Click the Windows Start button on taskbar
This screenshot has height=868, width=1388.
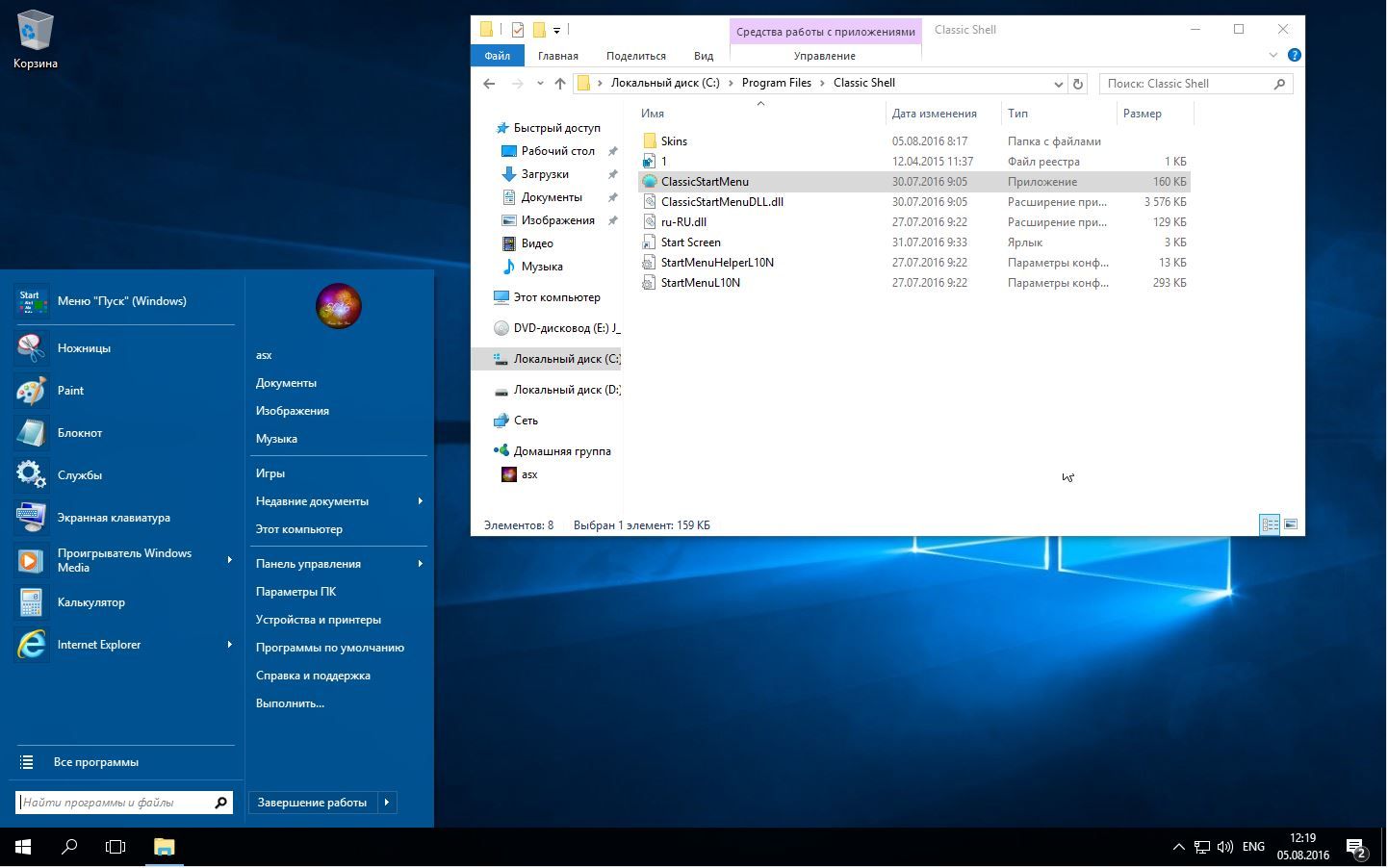click(23, 847)
